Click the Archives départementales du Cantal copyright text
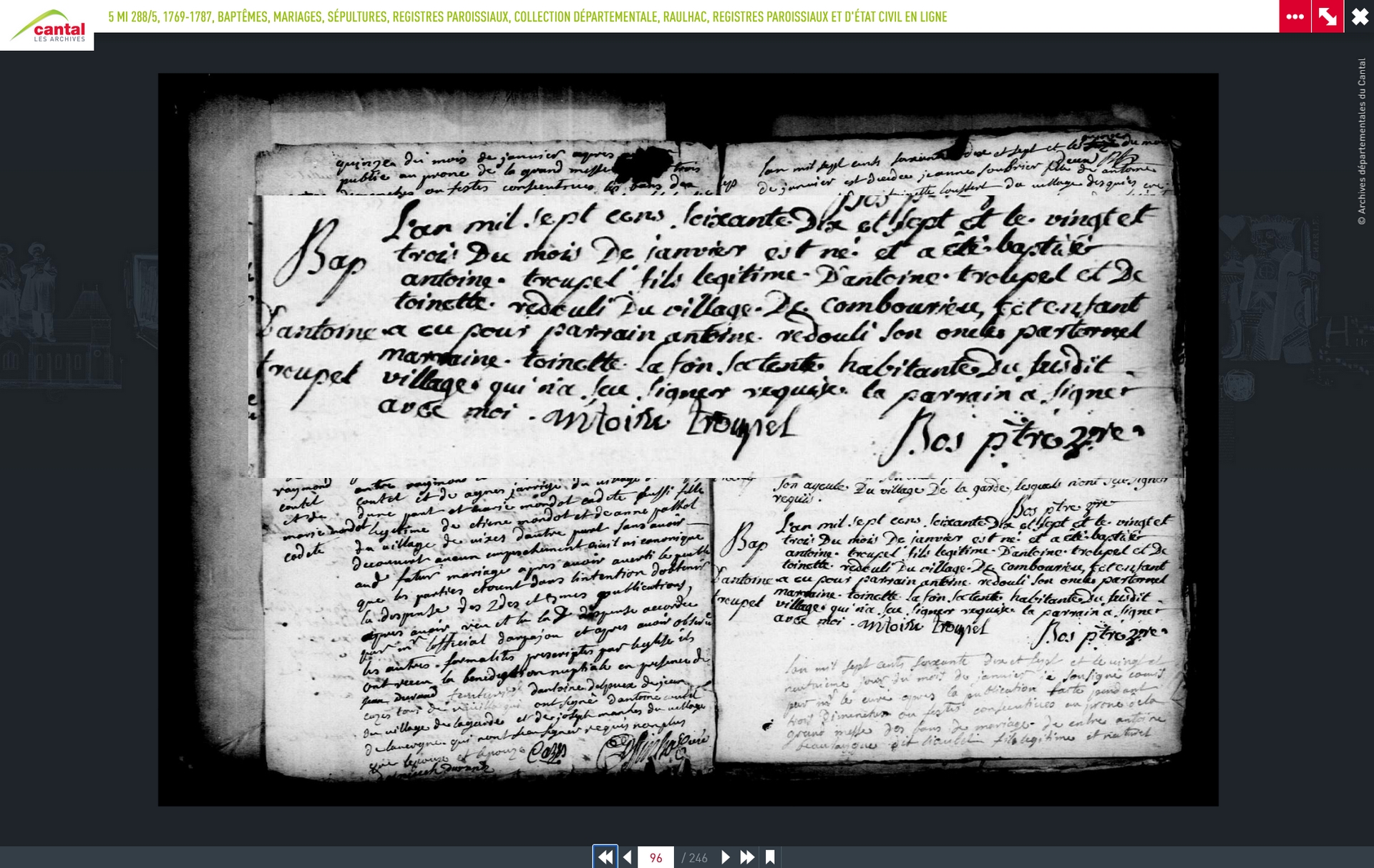Screen dimensions: 1374x868 click(1361, 141)
